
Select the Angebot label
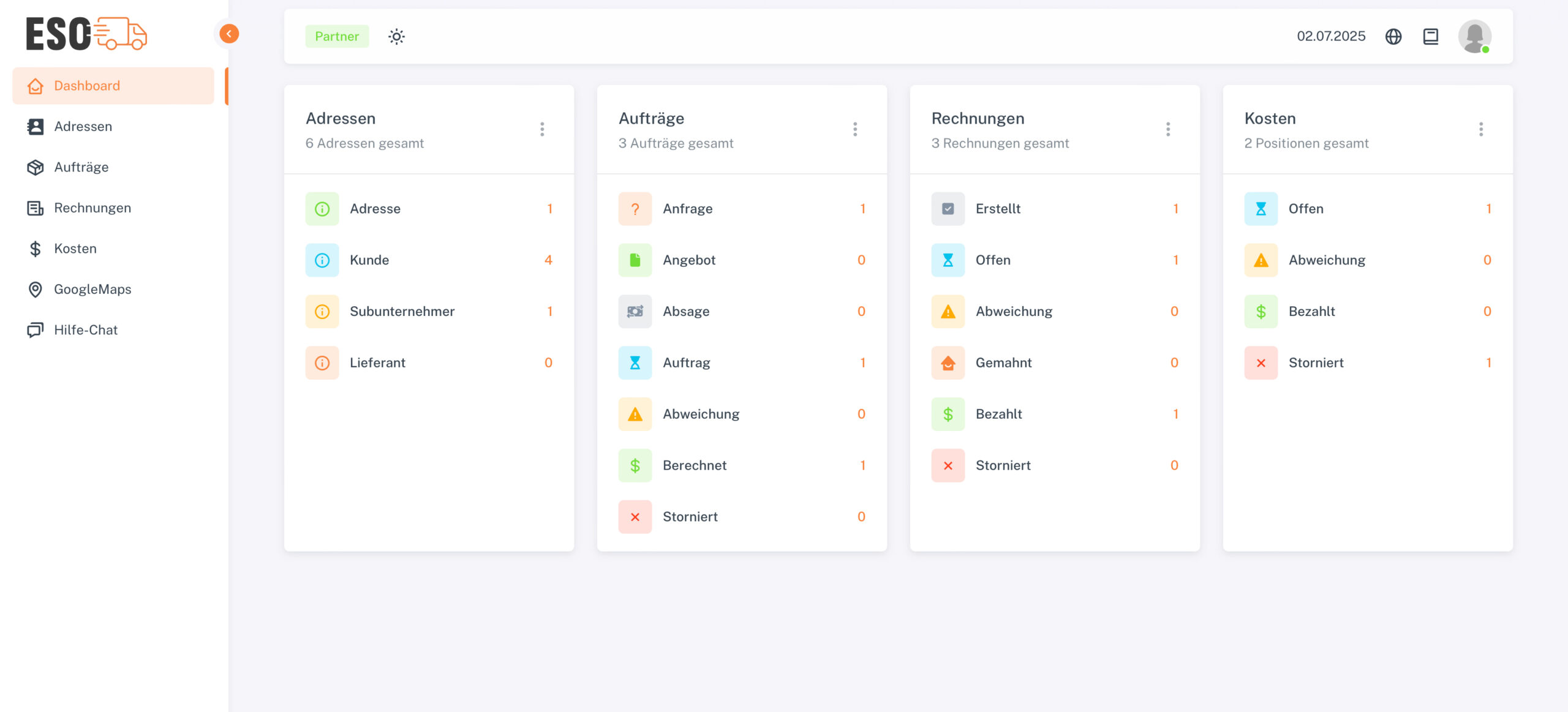(689, 260)
